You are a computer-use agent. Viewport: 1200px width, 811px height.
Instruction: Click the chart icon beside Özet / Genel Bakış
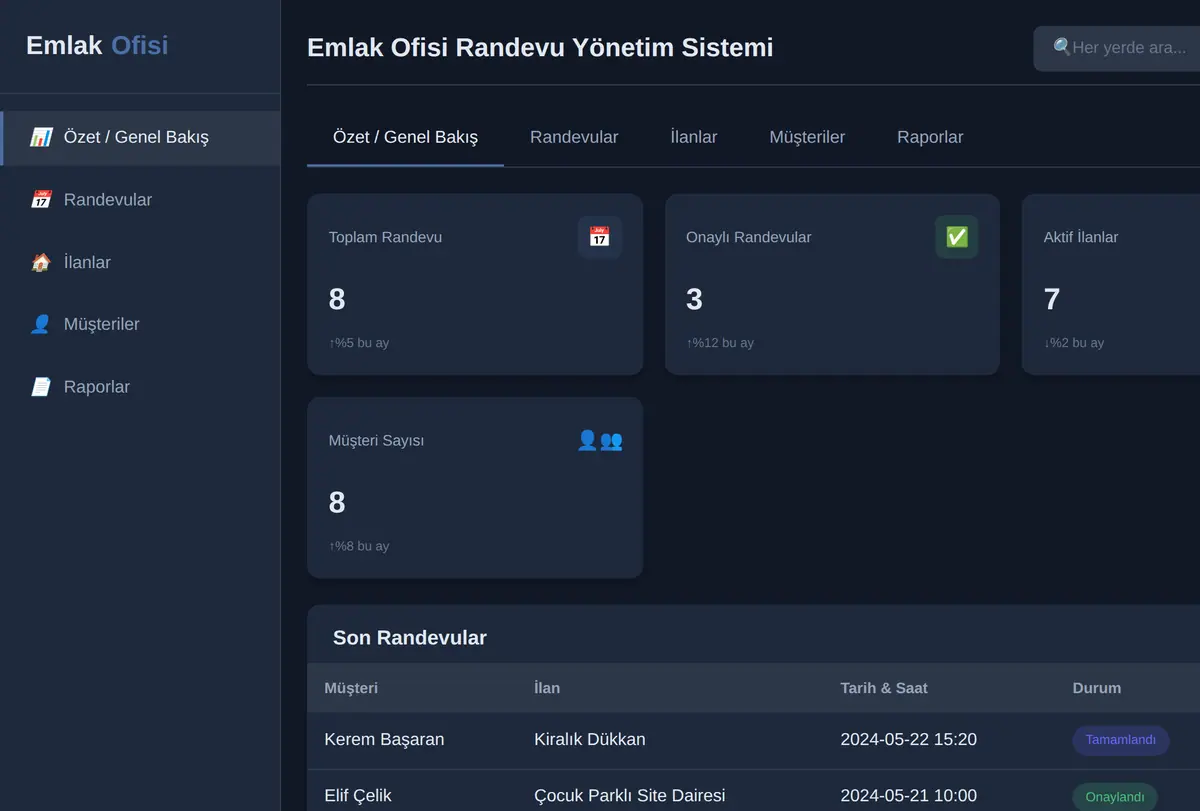(41, 137)
